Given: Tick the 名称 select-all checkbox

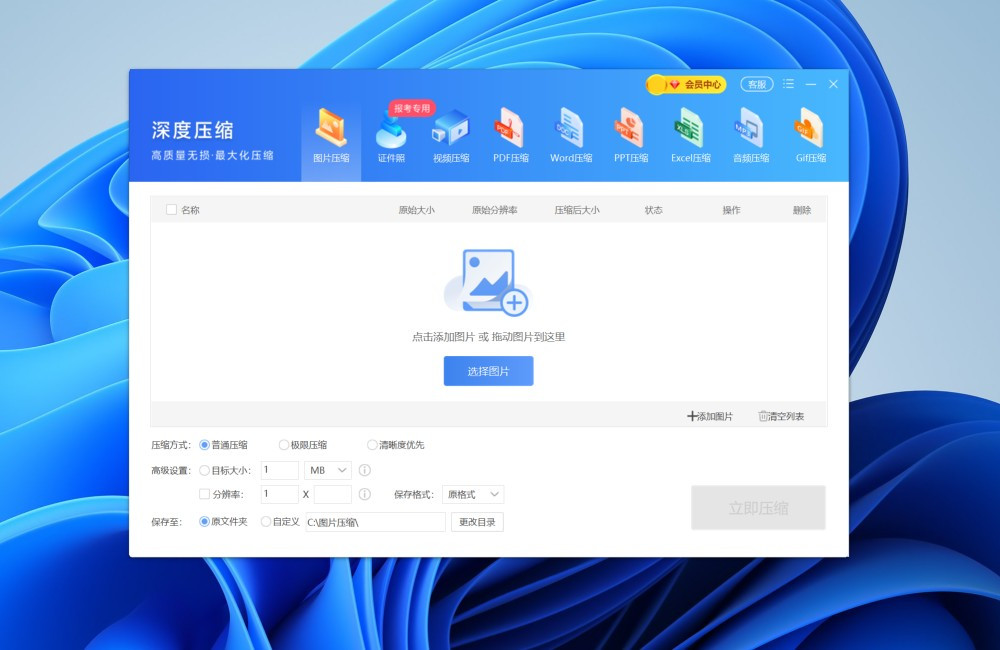Looking at the screenshot, I should click(x=171, y=210).
